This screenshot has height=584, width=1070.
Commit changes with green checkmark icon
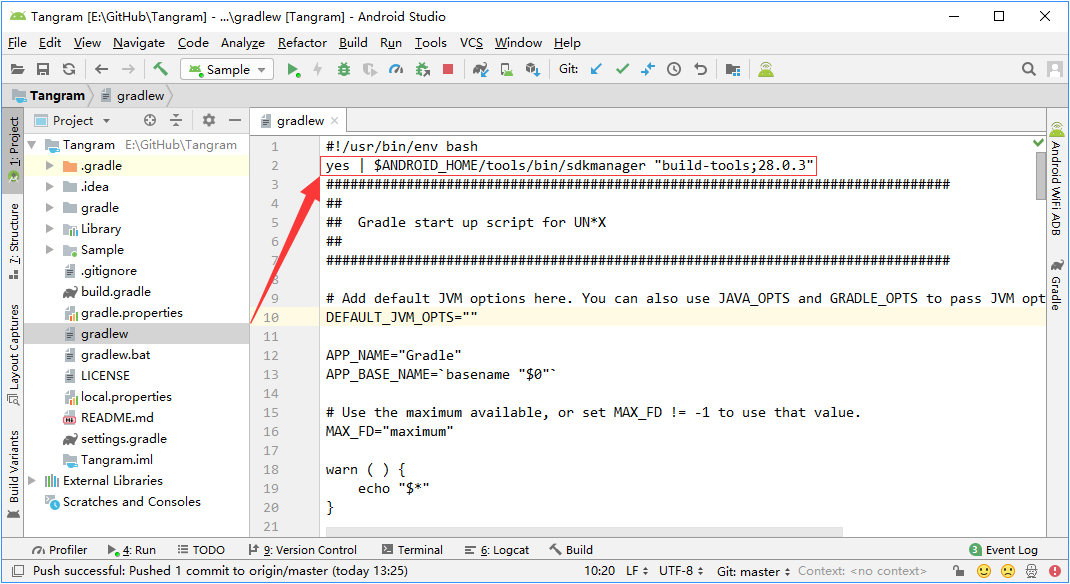click(622, 69)
